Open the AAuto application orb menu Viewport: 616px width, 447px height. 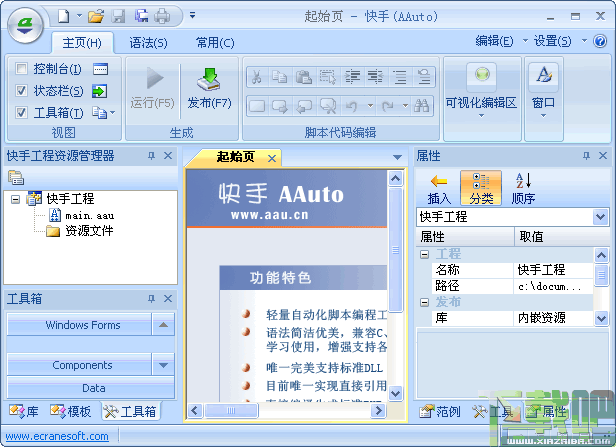(x=25, y=26)
